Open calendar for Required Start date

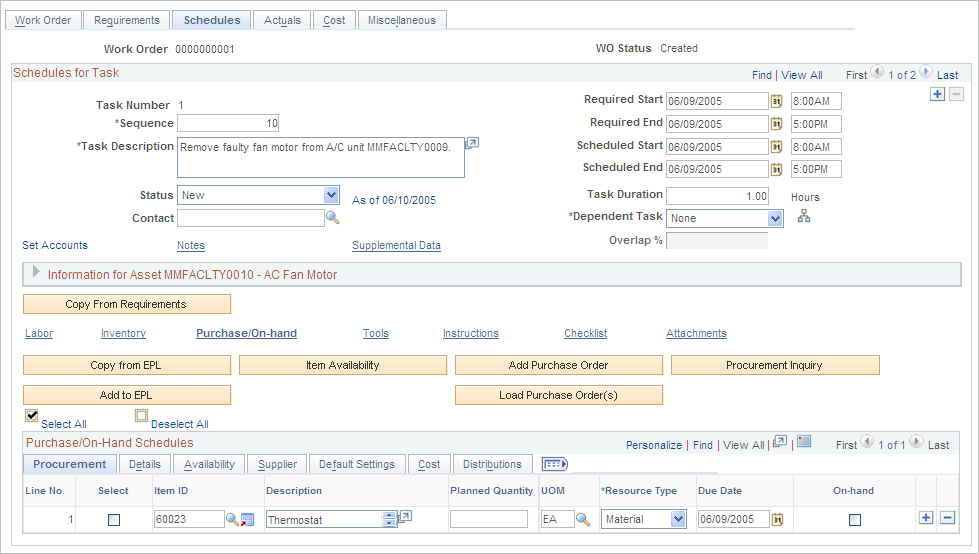[776, 101]
